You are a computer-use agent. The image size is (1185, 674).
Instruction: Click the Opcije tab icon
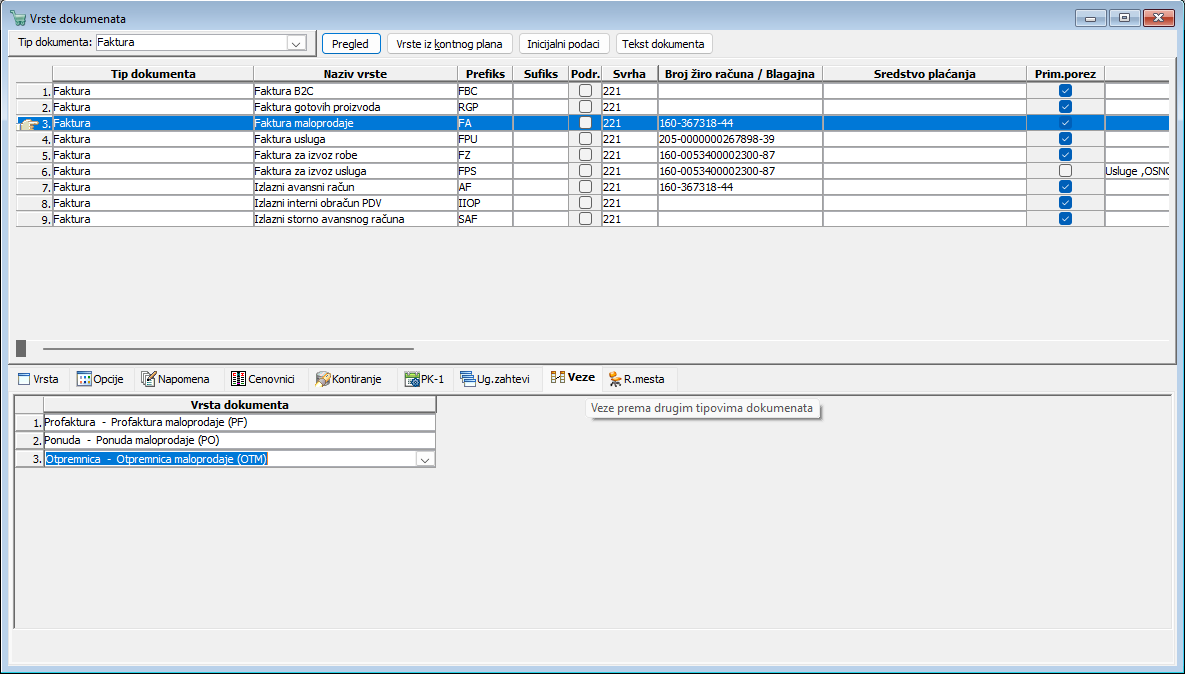pyautogui.click(x=84, y=379)
